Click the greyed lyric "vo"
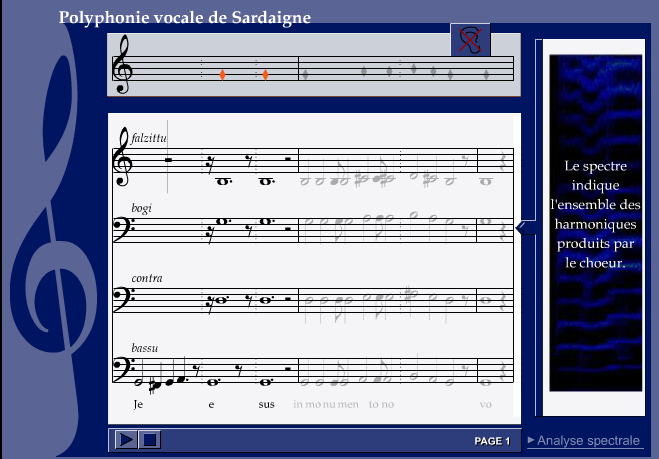 [486, 405]
